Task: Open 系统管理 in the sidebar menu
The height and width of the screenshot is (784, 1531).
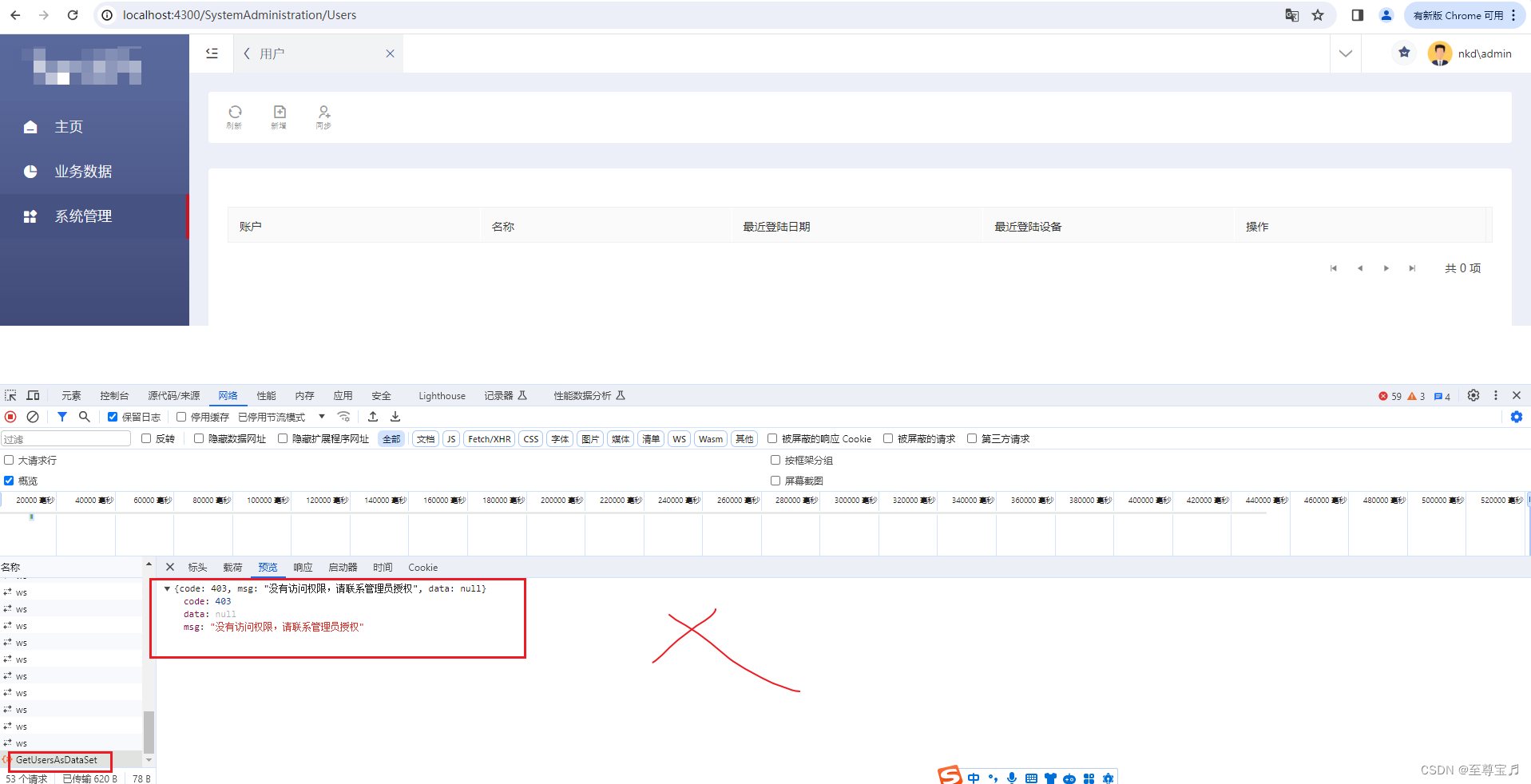Action: (x=83, y=216)
